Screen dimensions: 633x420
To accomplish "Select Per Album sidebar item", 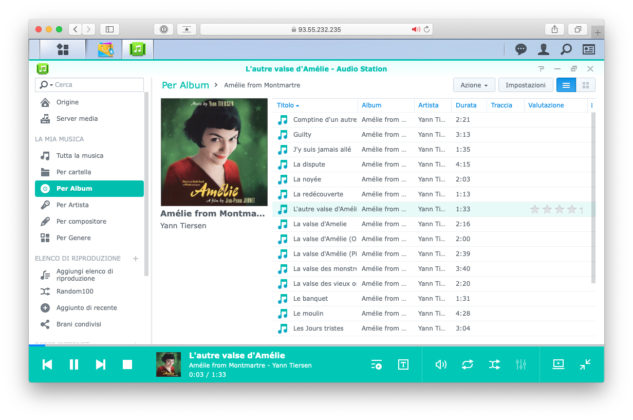I will click(89, 189).
